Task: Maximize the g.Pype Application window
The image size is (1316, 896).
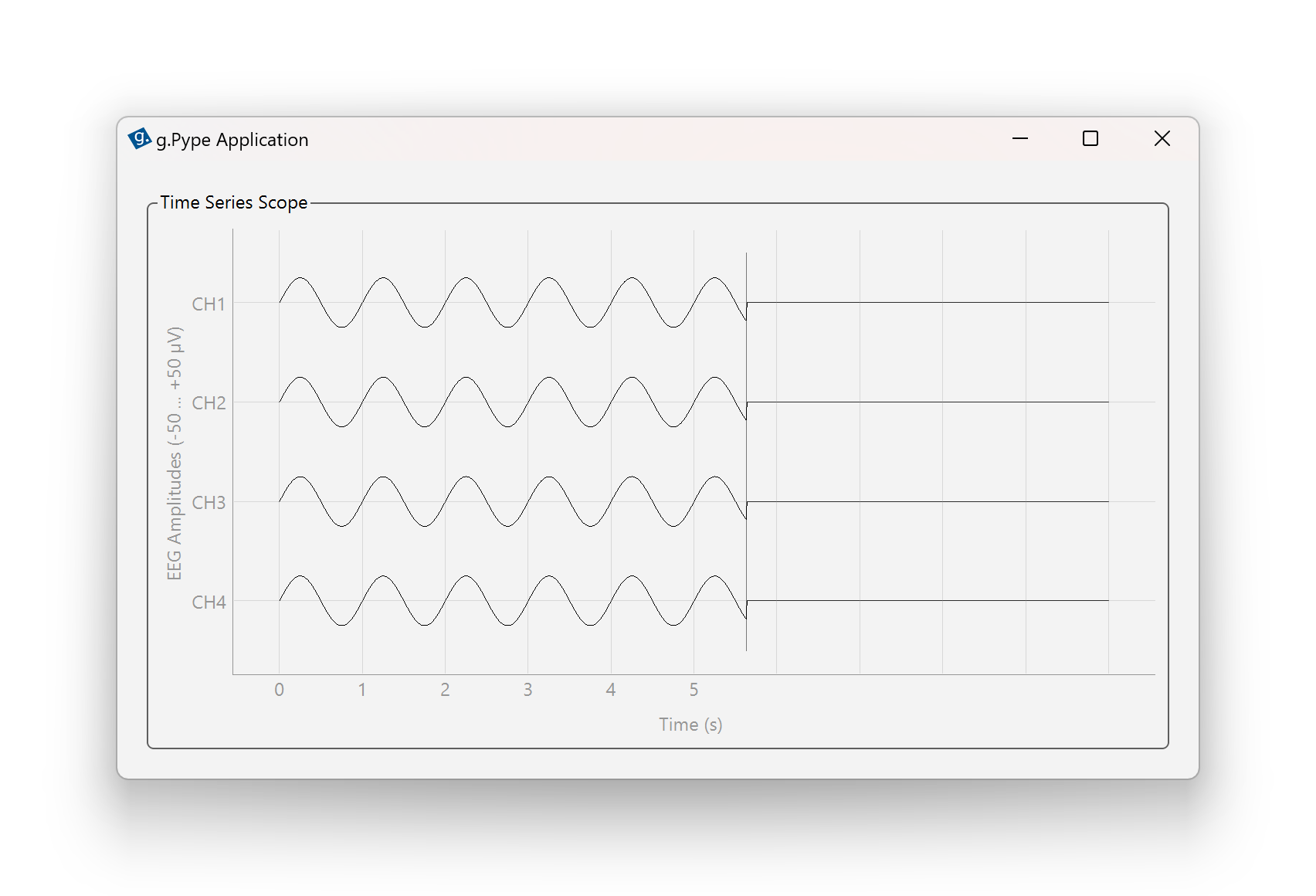Action: 1090,139
